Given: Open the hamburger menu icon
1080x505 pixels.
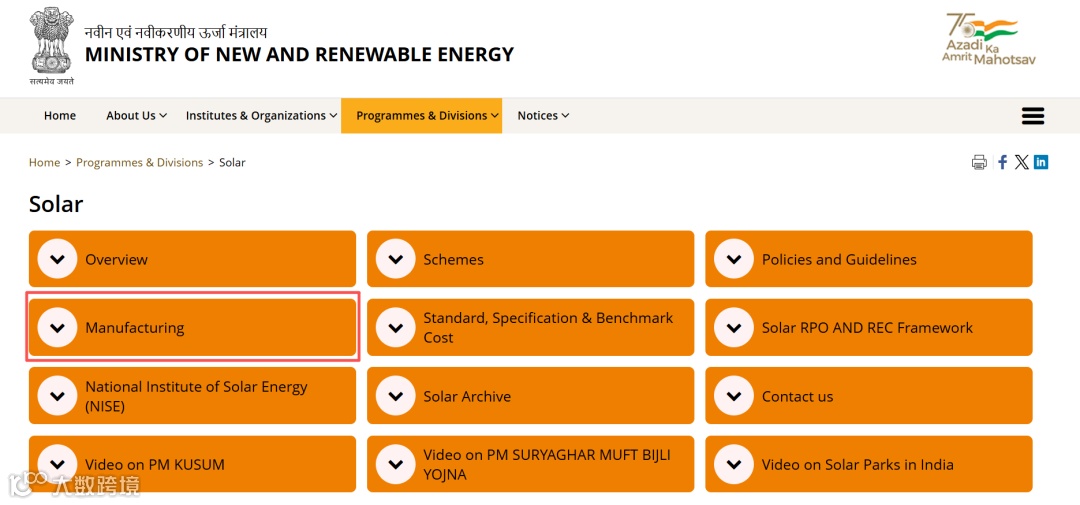Looking at the screenshot, I should (1033, 116).
